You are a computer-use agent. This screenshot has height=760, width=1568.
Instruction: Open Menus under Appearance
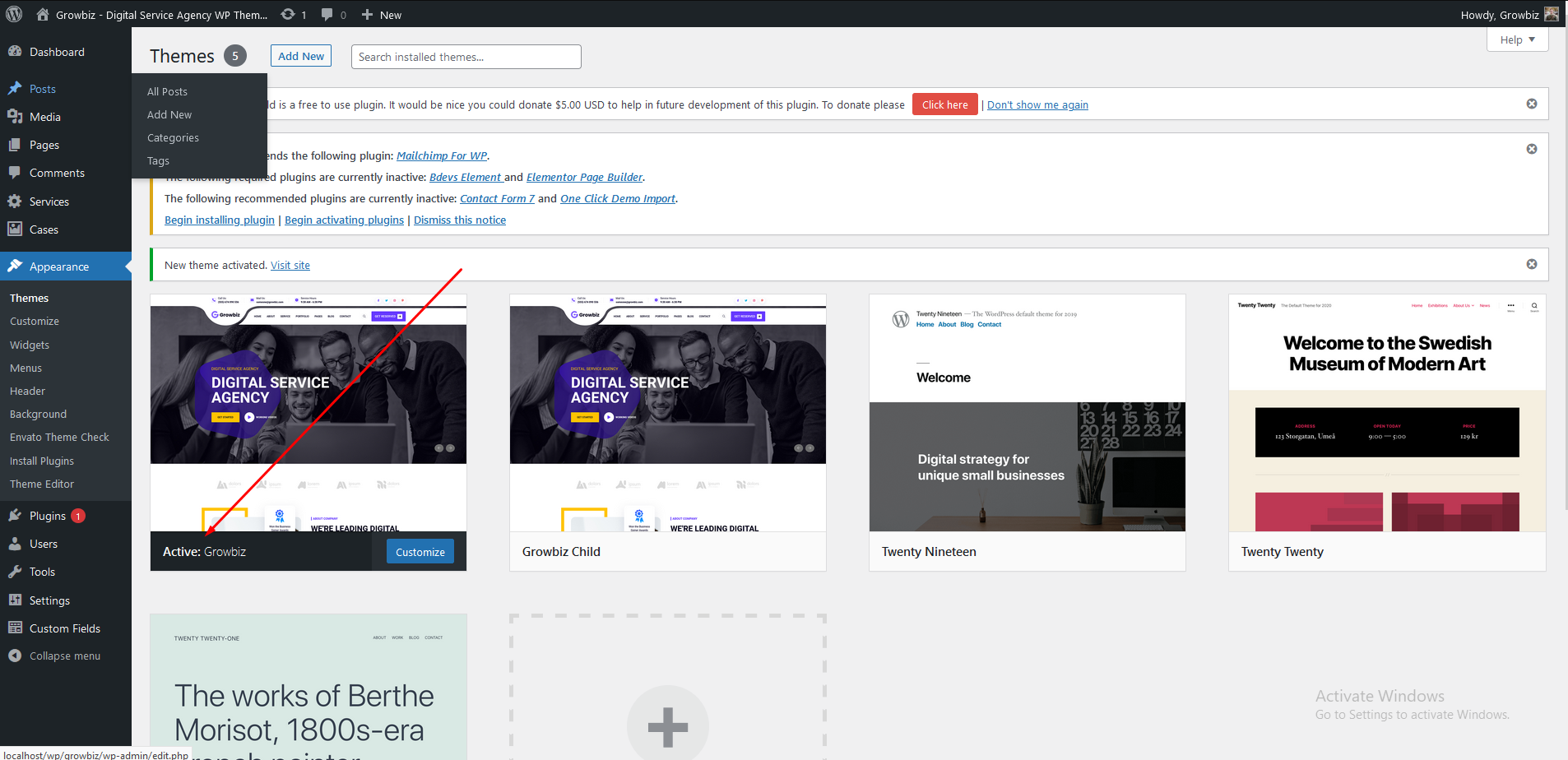coord(26,368)
